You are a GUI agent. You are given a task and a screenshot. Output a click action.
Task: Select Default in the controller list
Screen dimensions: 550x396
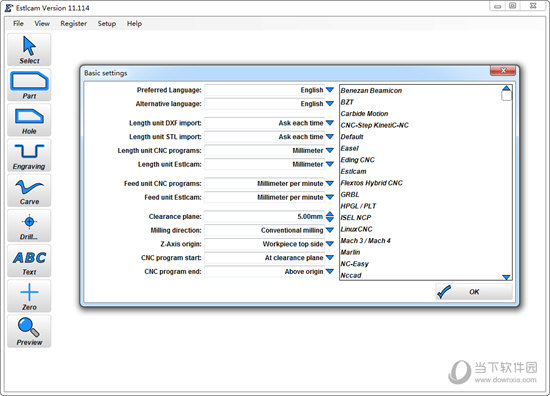point(352,137)
